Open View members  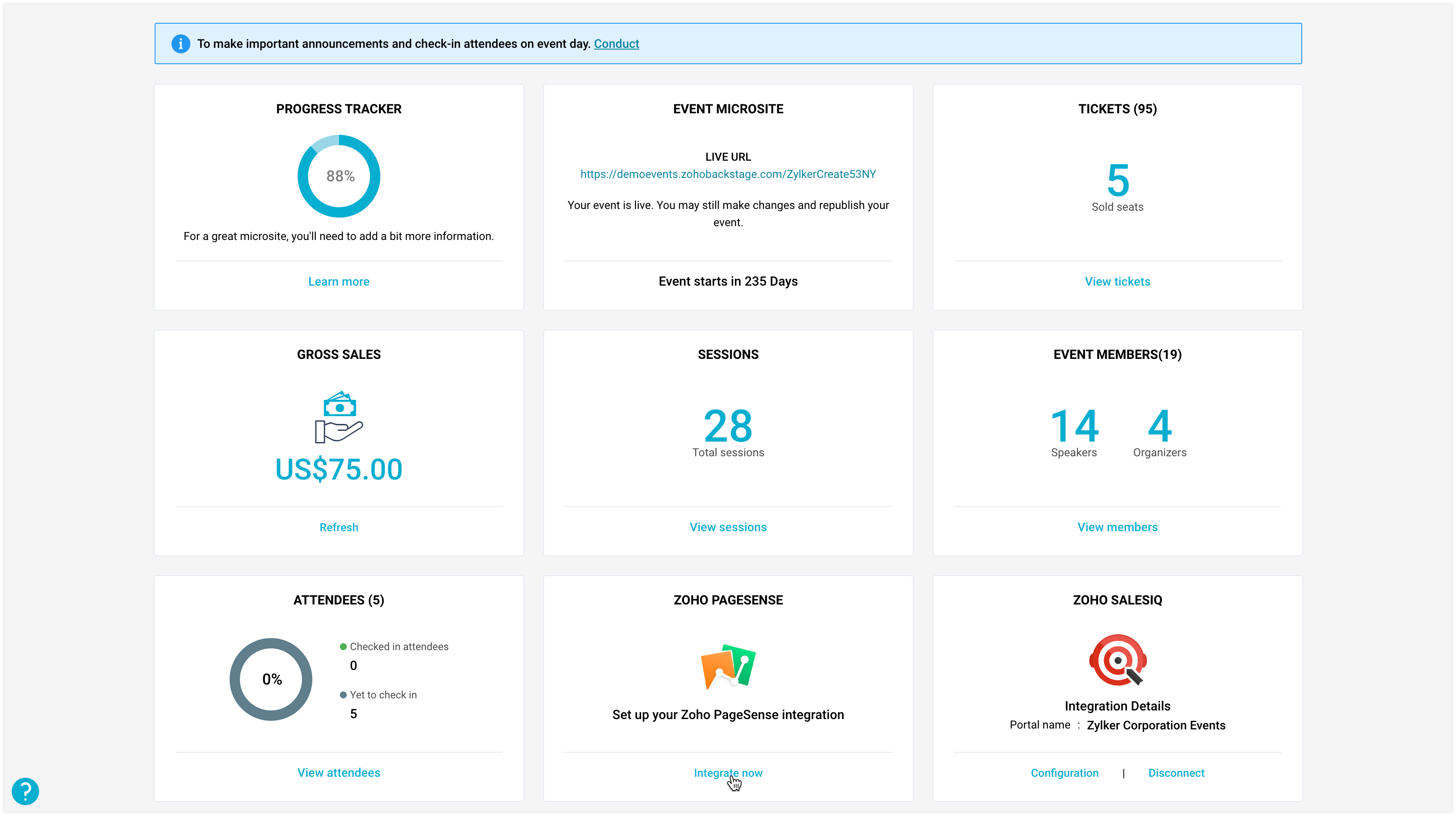pyautogui.click(x=1117, y=526)
